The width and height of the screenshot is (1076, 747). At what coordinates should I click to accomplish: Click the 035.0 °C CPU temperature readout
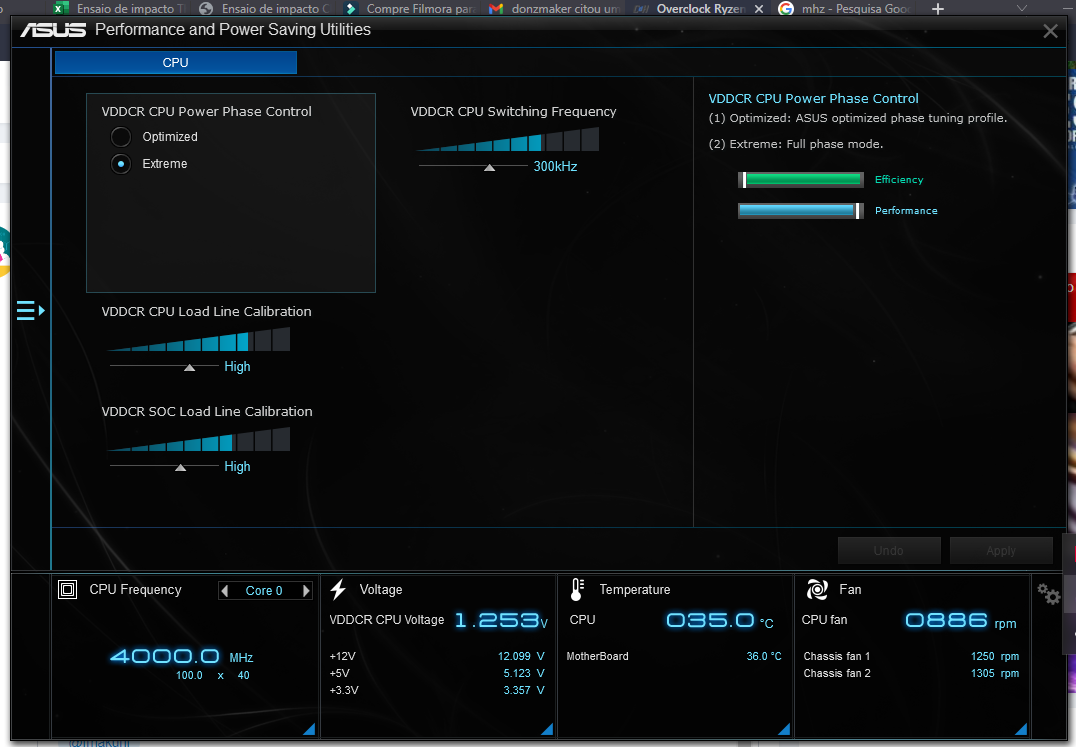(720, 621)
